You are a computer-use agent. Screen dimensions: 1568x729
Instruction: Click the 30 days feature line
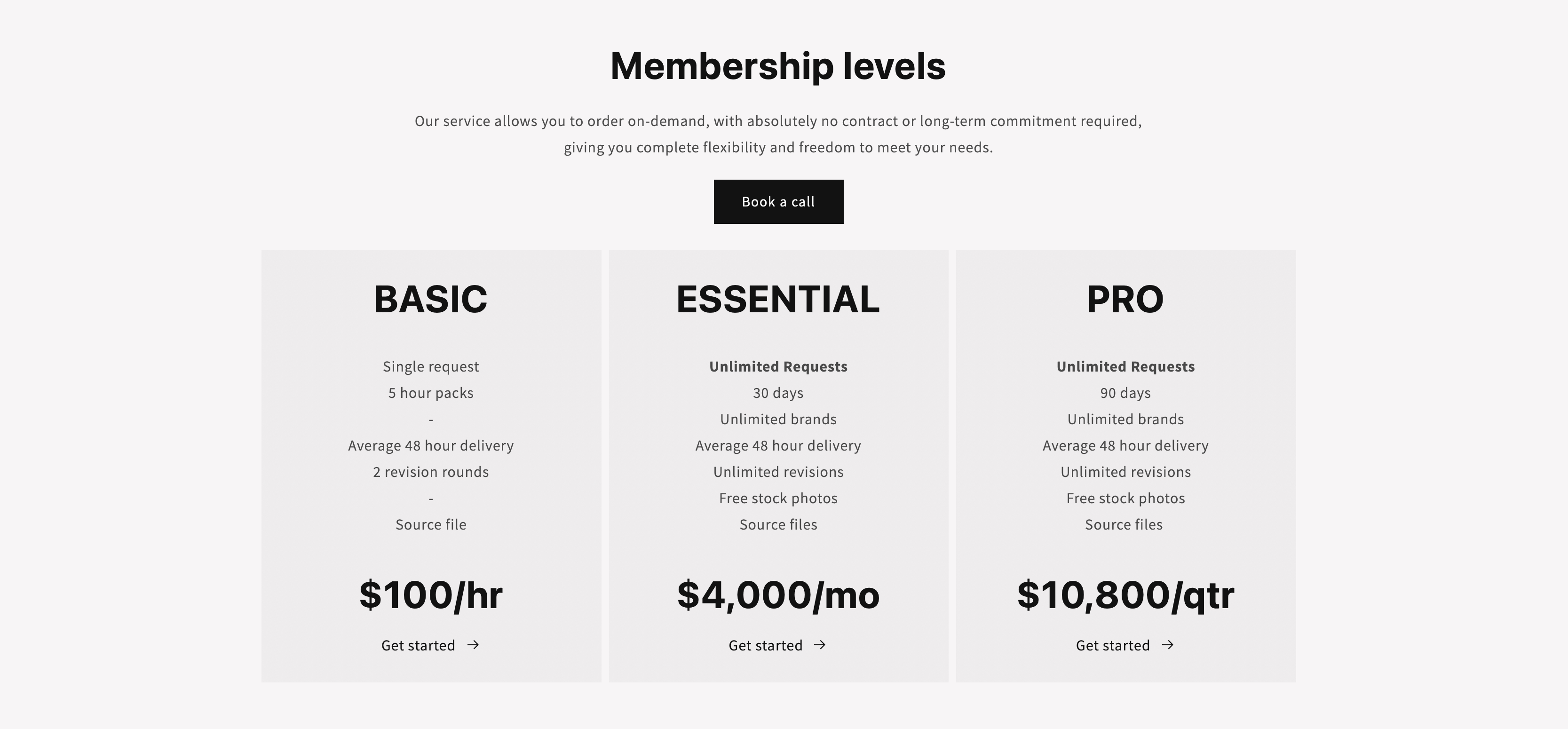(x=778, y=393)
